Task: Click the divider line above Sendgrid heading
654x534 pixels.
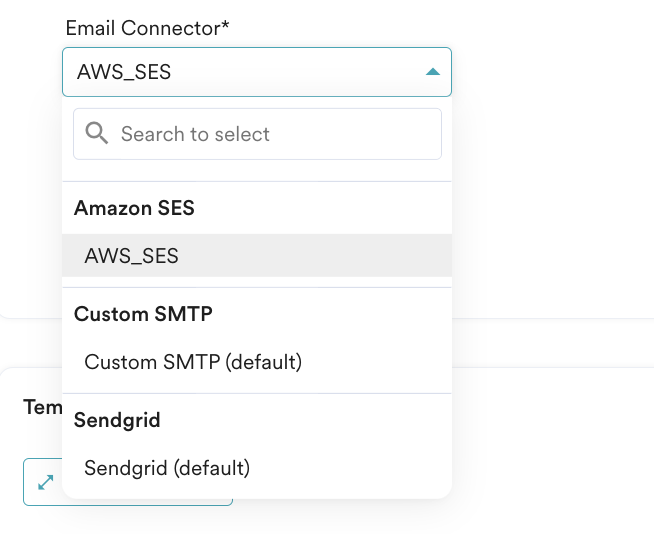Action: click(257, 394)
